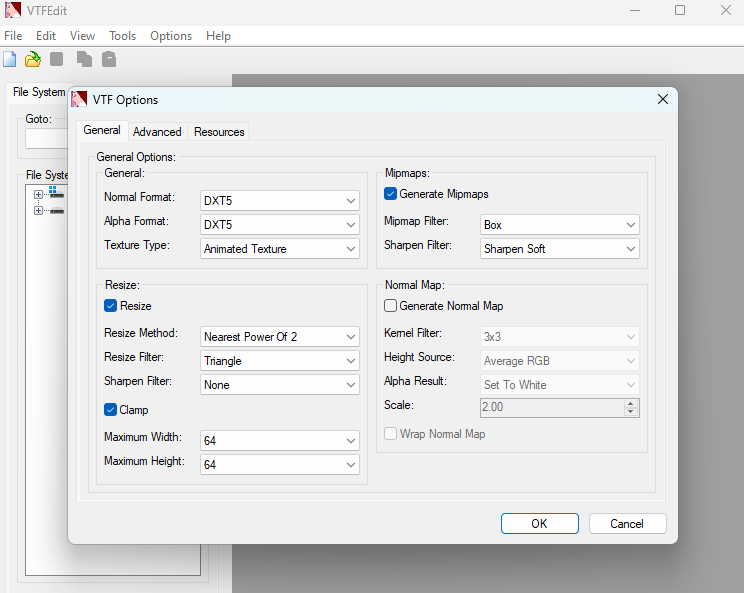Open the Normal Format dropdown
The image size is (744, 593).
(x=279, y=201)
